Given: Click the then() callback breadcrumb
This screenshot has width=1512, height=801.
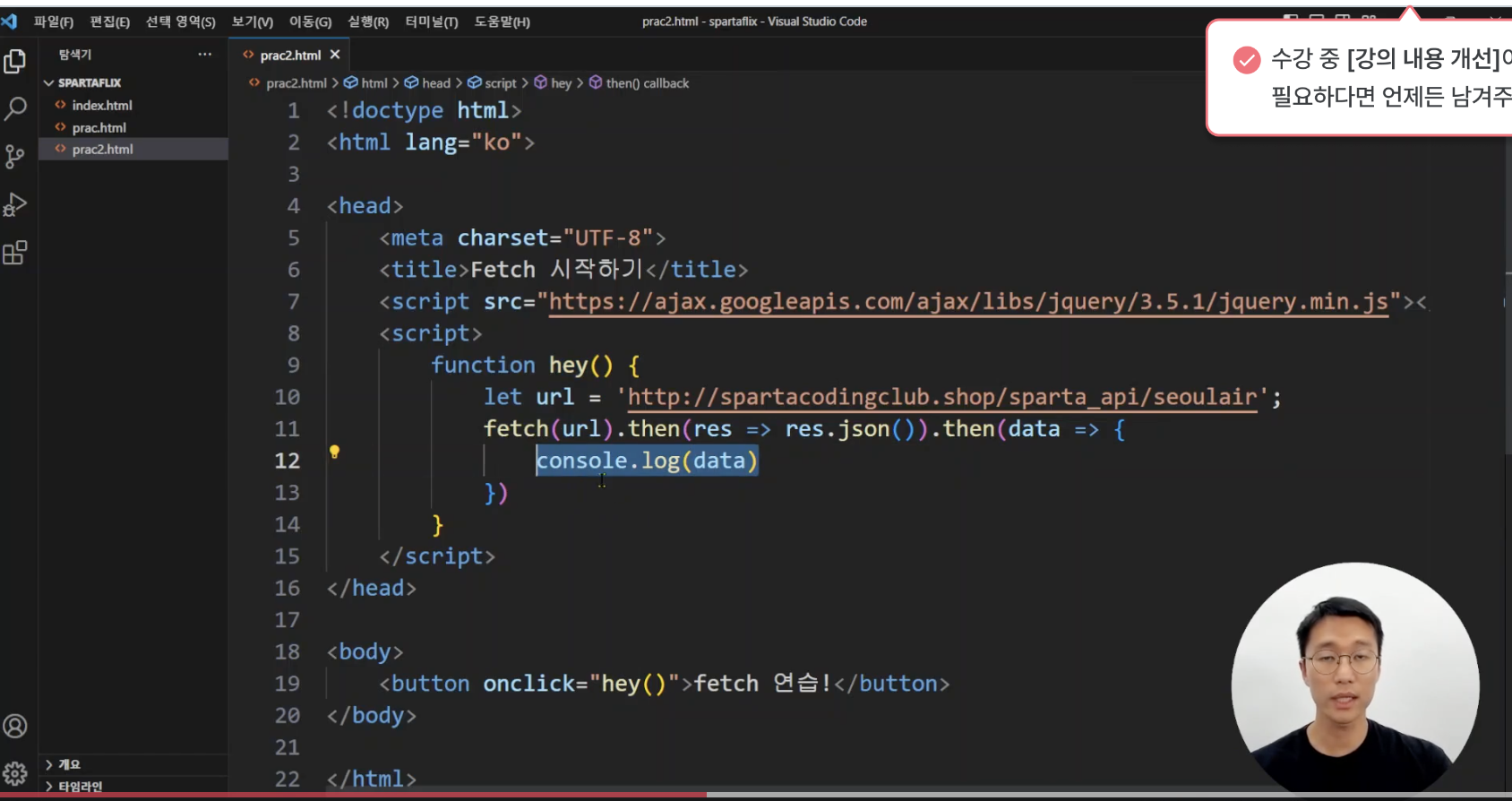Looking at the screenshot, I should [x=648, y=83].
